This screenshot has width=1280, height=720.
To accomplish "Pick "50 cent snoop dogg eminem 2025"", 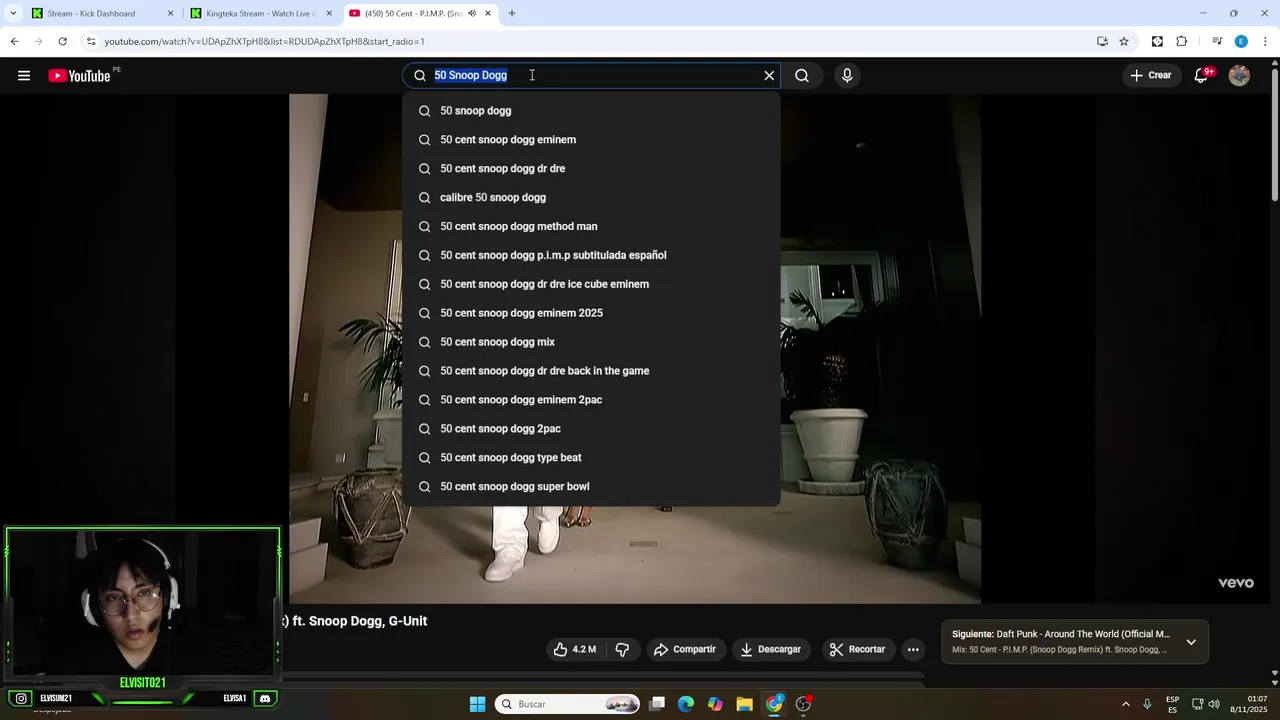I will tap(591, 313).
